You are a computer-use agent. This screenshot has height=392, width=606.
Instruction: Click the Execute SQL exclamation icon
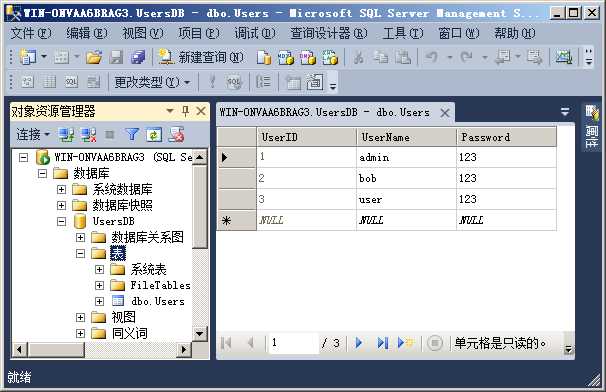point(212,82)
